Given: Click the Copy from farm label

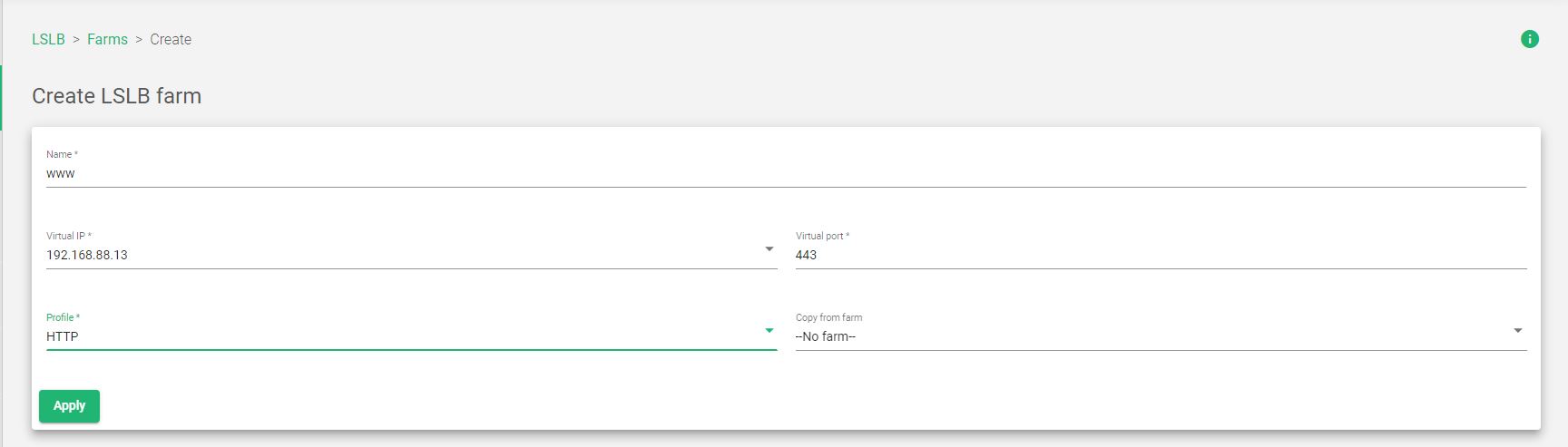Looking at the screenshot, I should pos(829,317).
